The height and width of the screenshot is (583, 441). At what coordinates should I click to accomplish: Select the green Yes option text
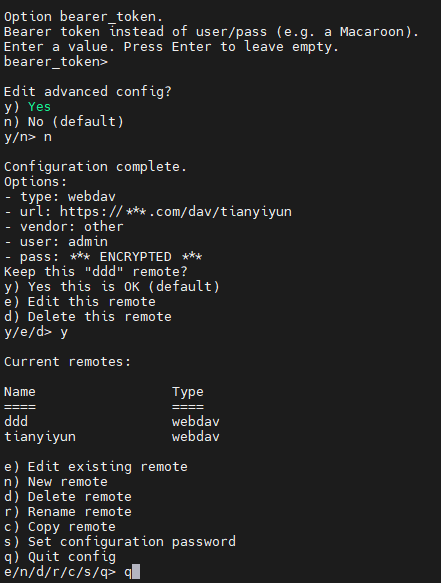pyautogui.click(x=39, y=107)
